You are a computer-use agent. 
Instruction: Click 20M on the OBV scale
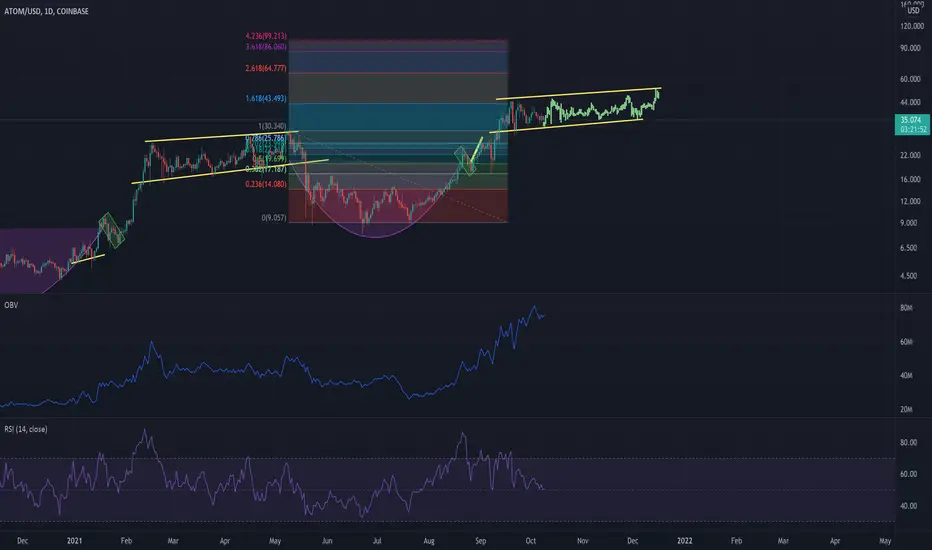click(906, 409)
